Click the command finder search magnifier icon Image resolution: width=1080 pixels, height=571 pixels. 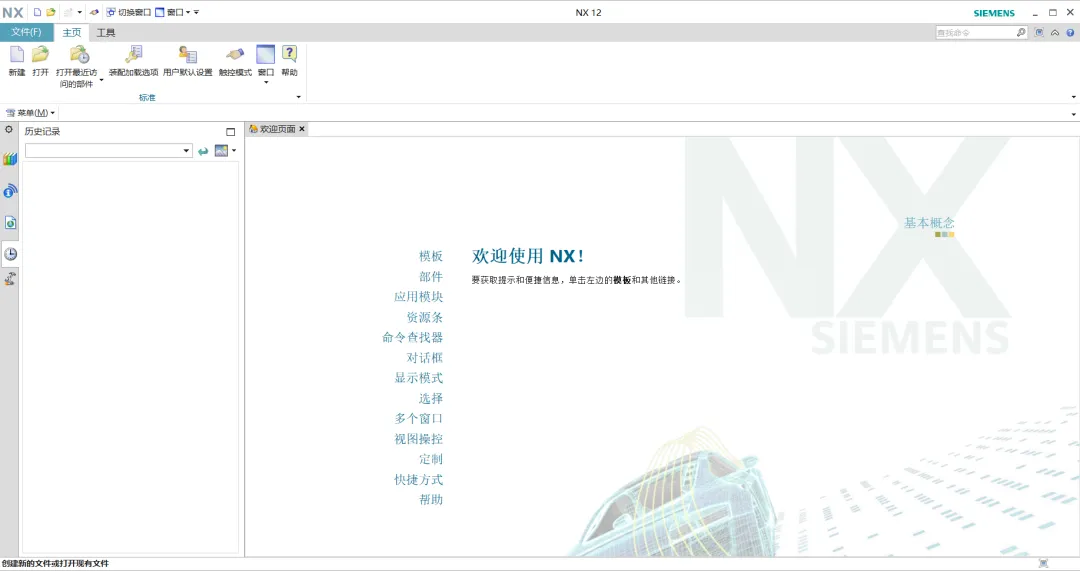tap(1021, 32)
